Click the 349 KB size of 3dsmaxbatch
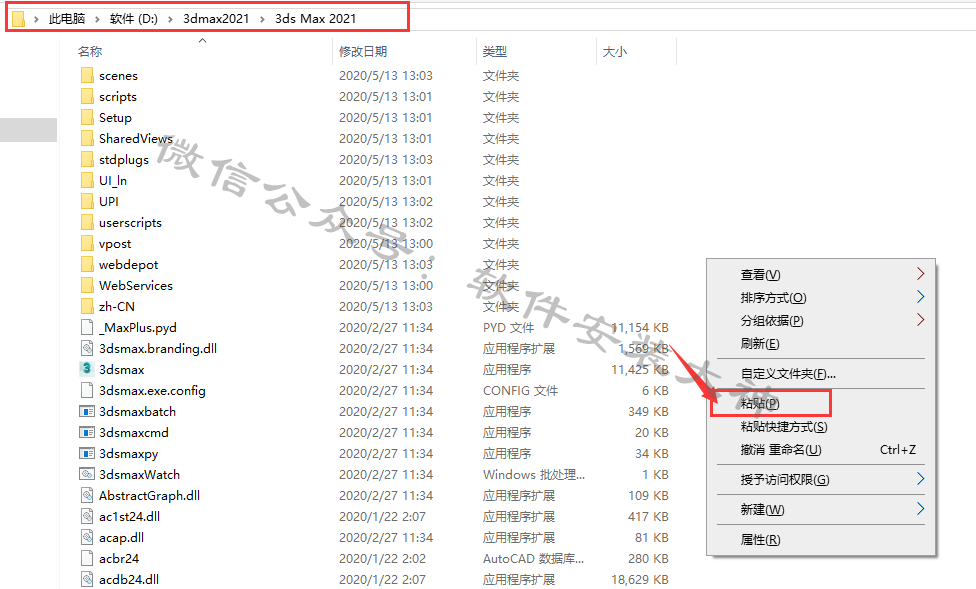The image size is (976, 589). point(649,412)
